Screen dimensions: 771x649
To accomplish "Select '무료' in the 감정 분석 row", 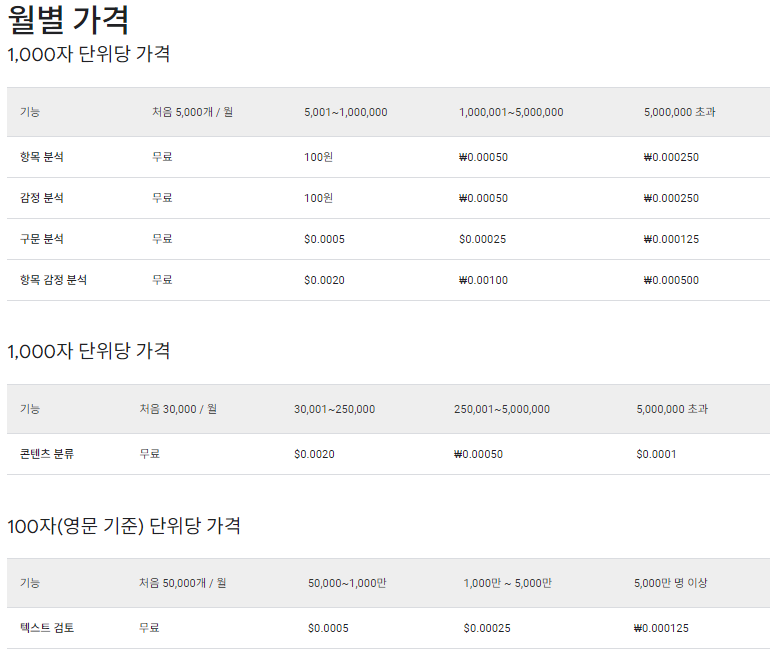I will (x=162, y=198).
